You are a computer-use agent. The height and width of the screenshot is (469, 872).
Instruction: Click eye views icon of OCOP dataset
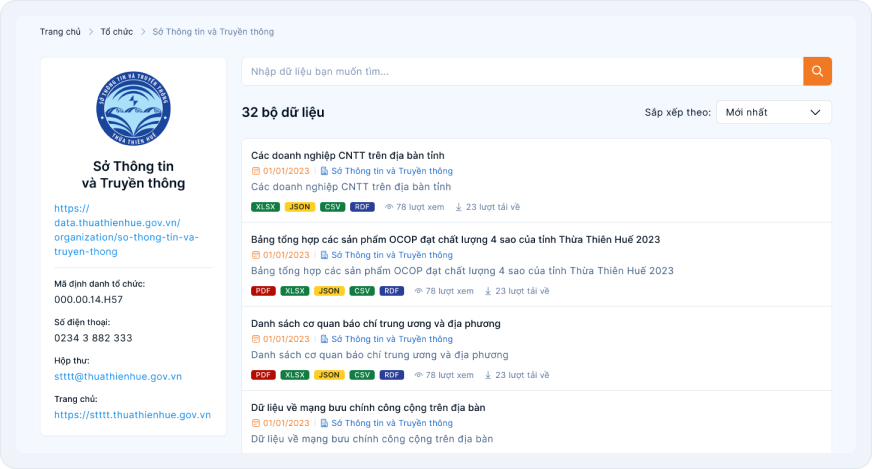418,291
